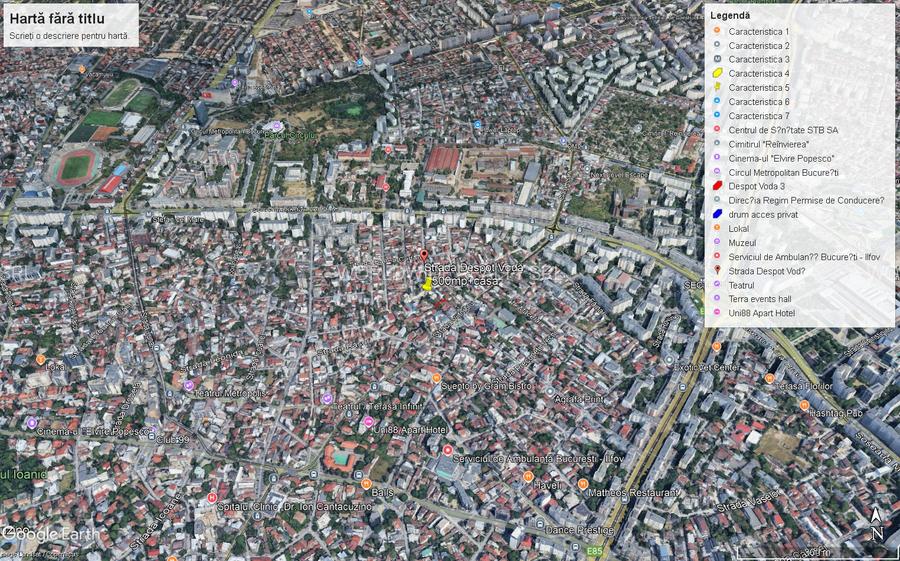
Task: Click the Terasa Florilor restaurant marker
Action: pyautogui.click(x=770, y=378)
